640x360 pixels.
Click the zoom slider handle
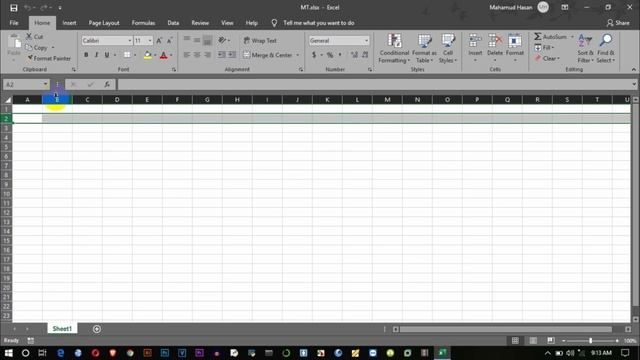coord(590,340)
